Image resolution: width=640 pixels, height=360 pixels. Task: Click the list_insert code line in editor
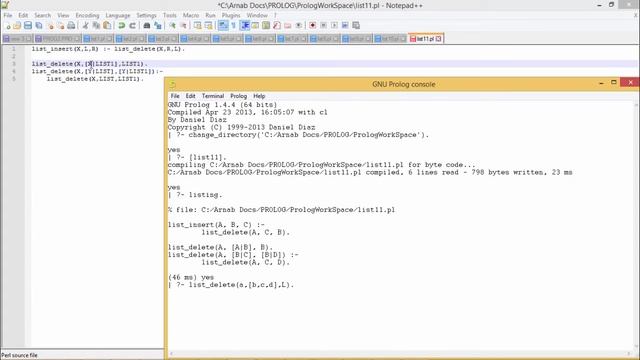pos(108,49)
